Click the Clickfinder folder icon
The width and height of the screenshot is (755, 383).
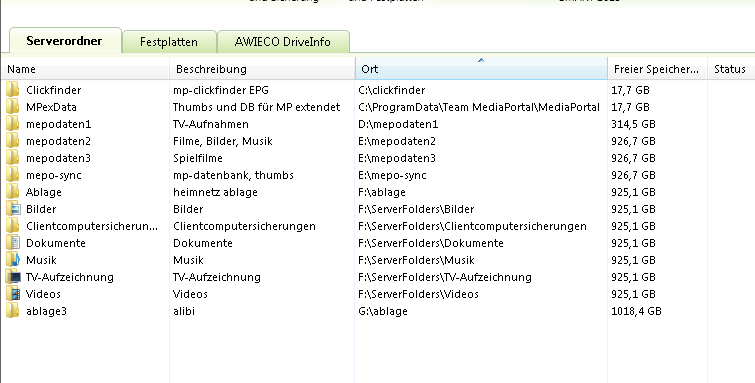[13, 90]
